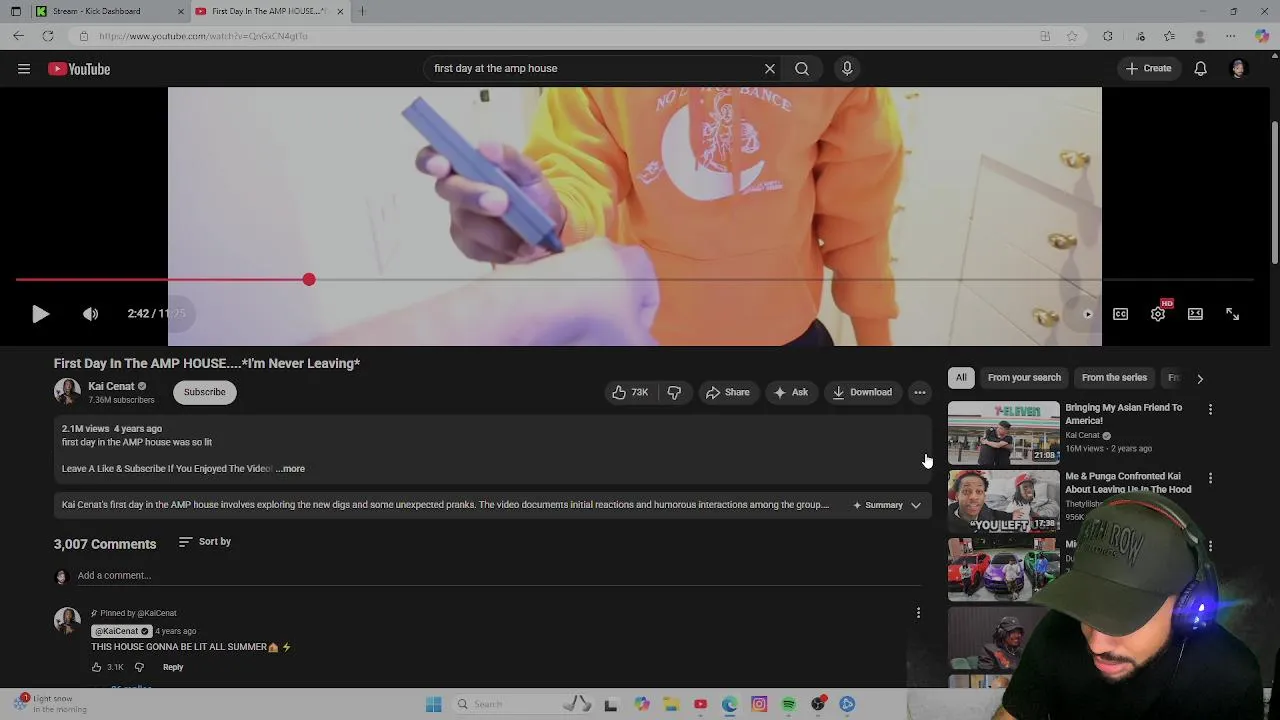
Task: Open the YouTube guide hamburger menu
Action: pos(24,69)
